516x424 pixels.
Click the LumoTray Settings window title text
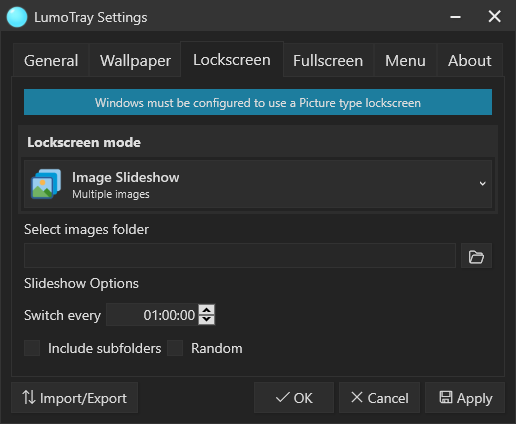click(91, 17)
